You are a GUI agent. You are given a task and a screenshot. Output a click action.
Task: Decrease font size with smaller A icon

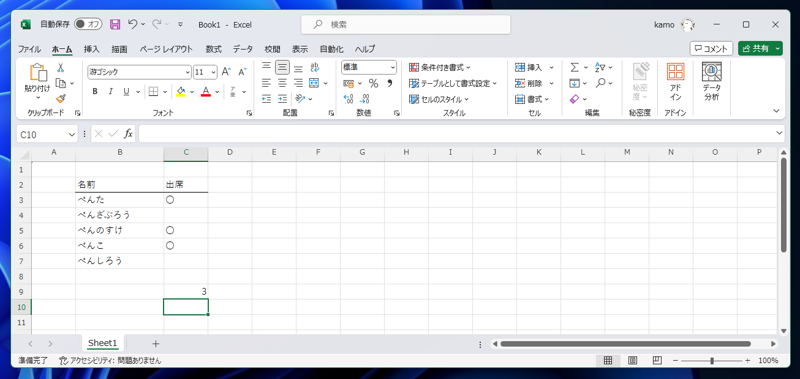[242, 72]
